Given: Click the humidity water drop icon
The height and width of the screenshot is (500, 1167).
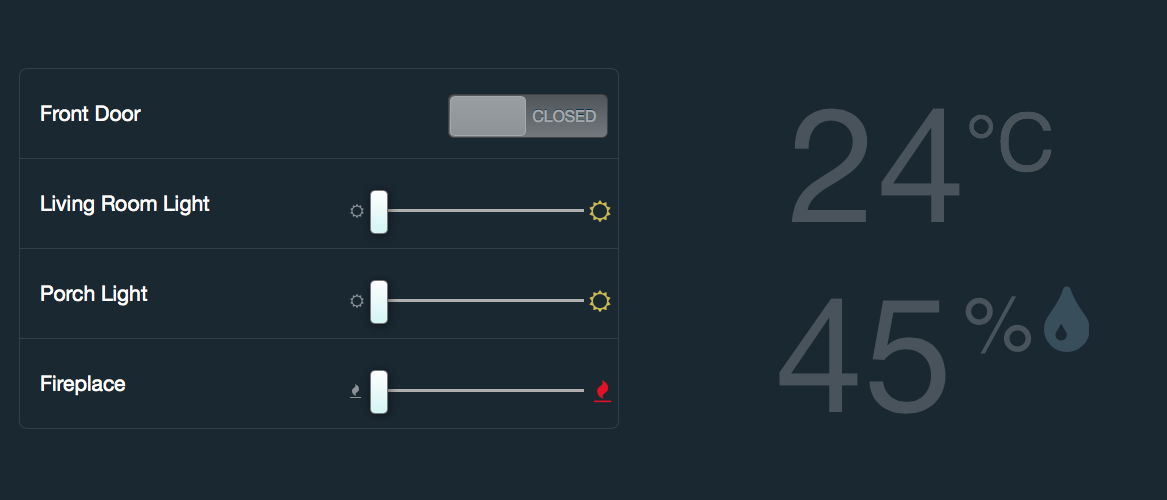Looking at the screenshot, I should 1066,320.
